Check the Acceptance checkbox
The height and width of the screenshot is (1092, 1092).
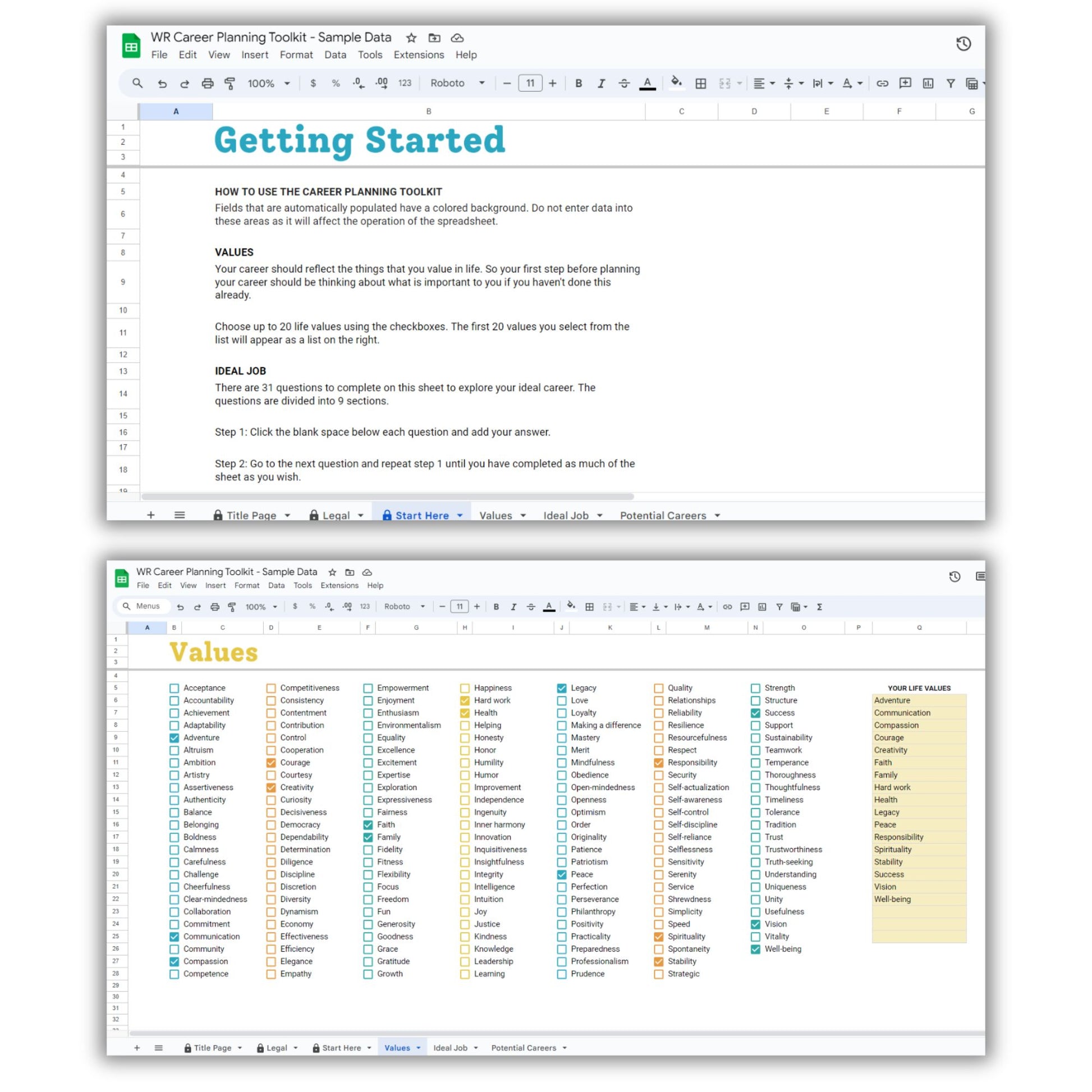point(174,688)
